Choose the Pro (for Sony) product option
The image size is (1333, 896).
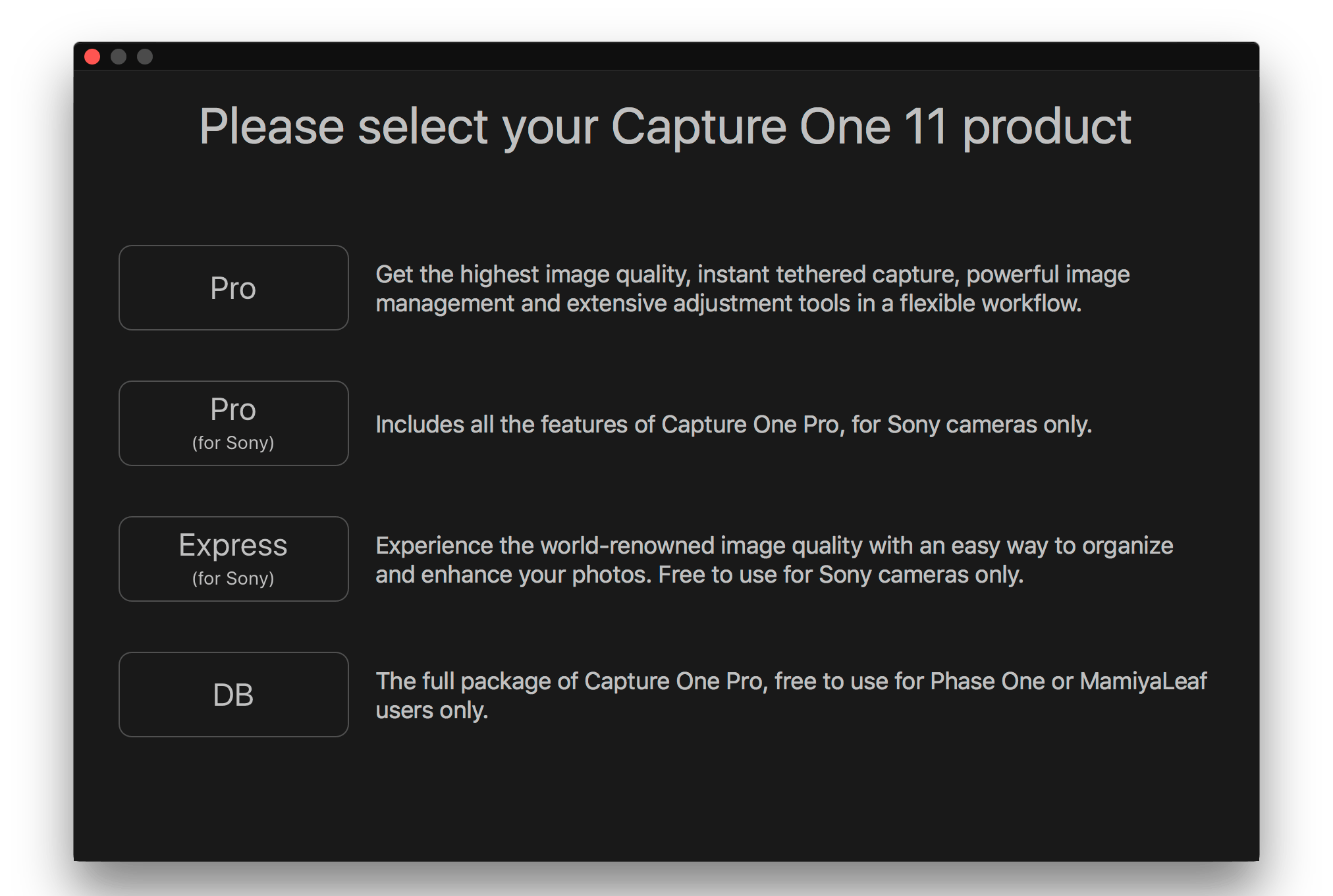pos(233,423)
